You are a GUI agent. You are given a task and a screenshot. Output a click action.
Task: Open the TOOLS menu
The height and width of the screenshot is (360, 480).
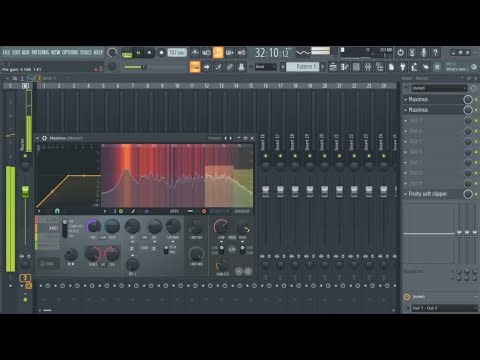(x=86, y=52)
